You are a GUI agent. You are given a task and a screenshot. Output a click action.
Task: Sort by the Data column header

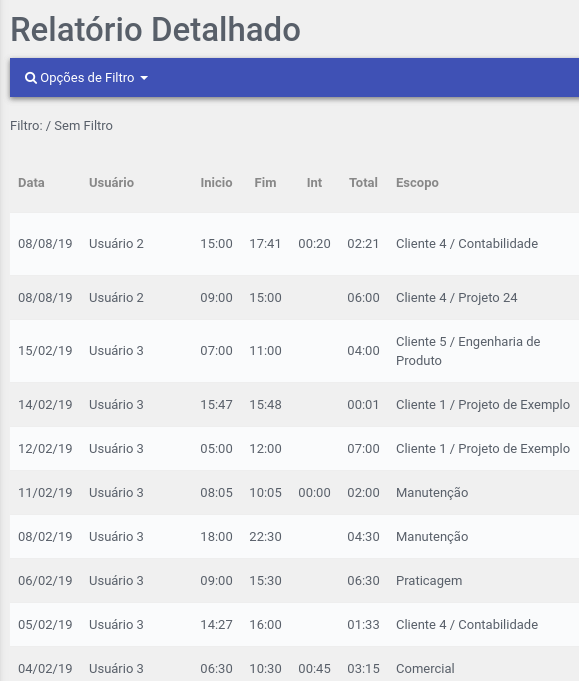click(31, 182)
